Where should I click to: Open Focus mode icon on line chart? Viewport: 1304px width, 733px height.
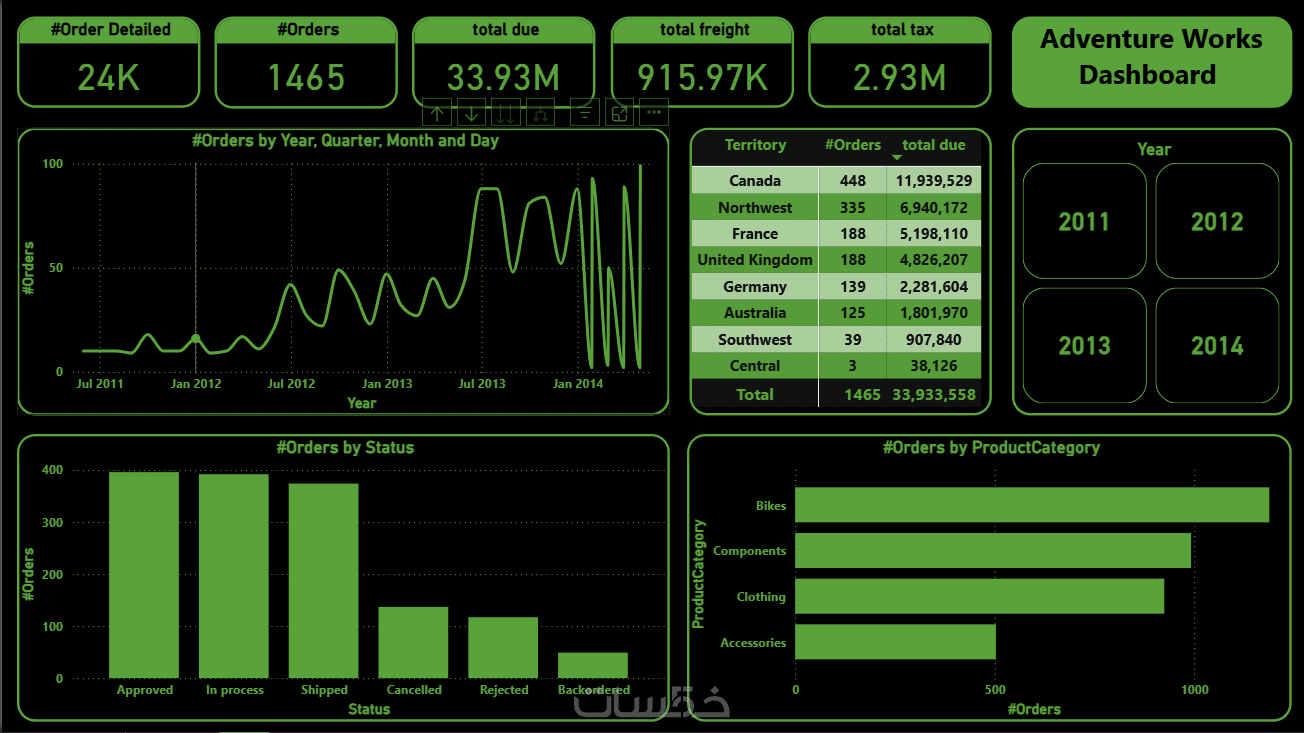tap(620, 112)
